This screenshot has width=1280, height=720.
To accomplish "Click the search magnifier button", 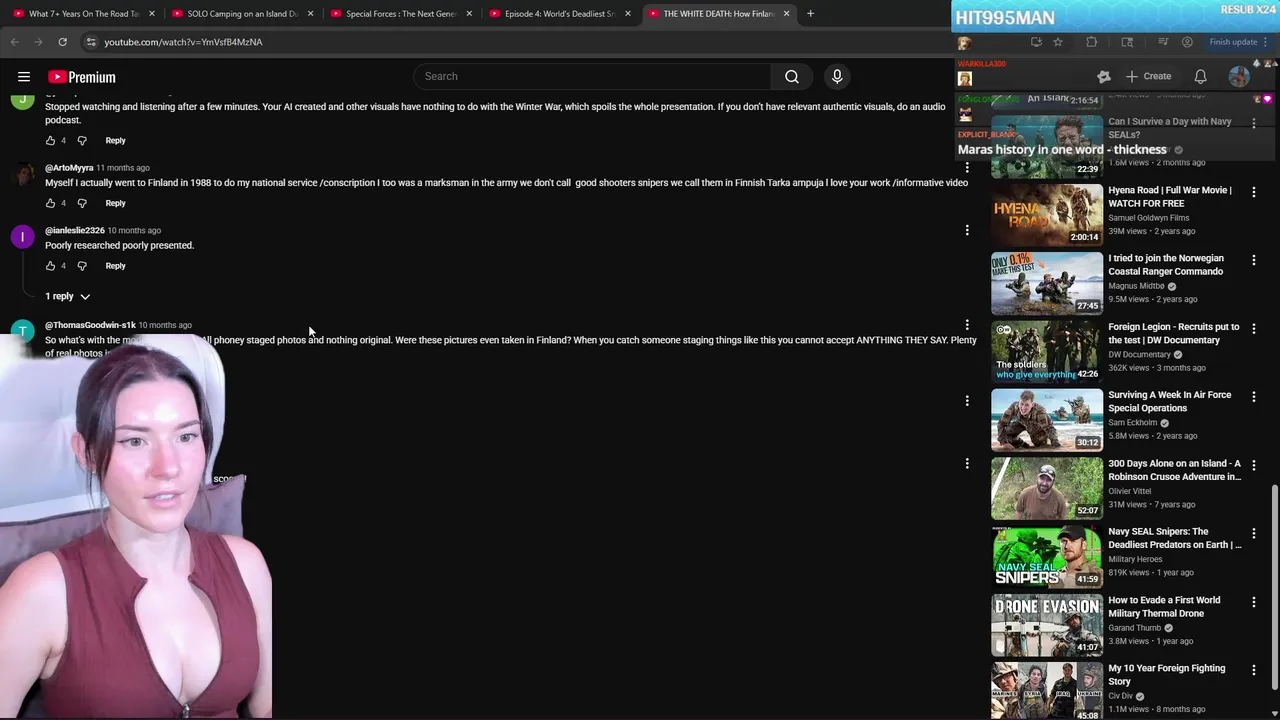I will 791,76.
